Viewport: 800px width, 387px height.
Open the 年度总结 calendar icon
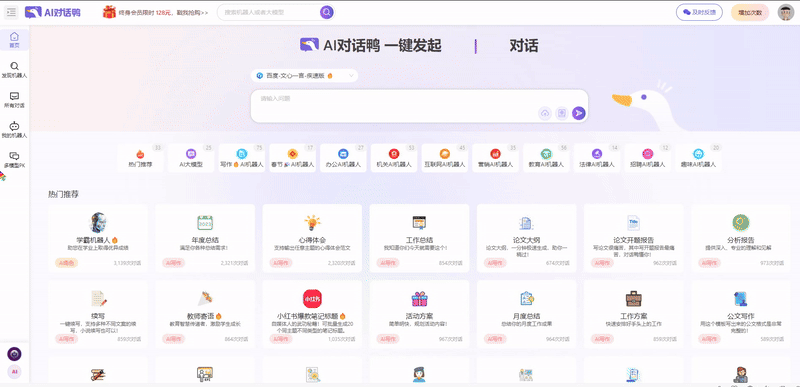205,222
